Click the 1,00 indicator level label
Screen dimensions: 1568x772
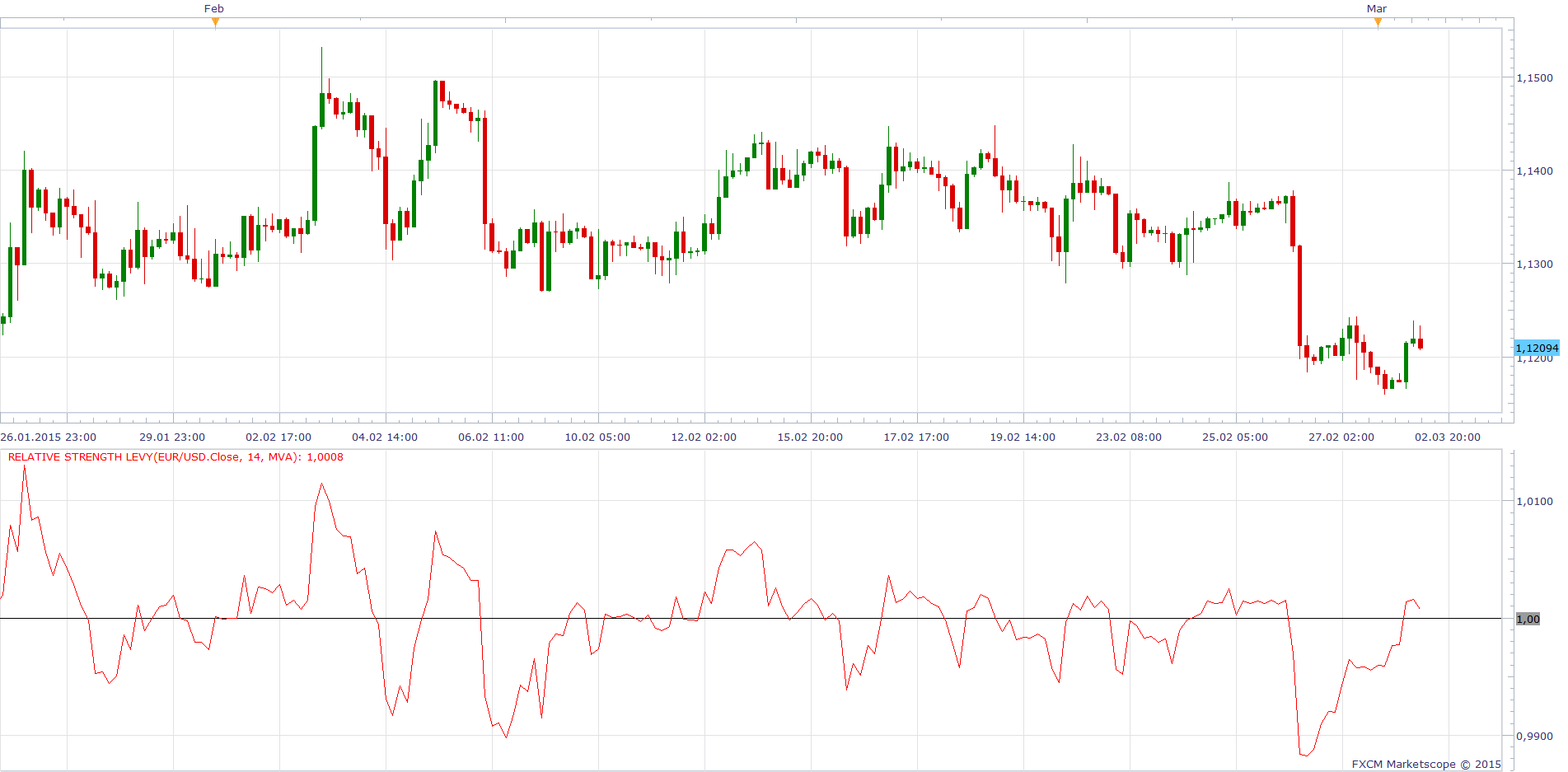click(x=1528, y=619)
